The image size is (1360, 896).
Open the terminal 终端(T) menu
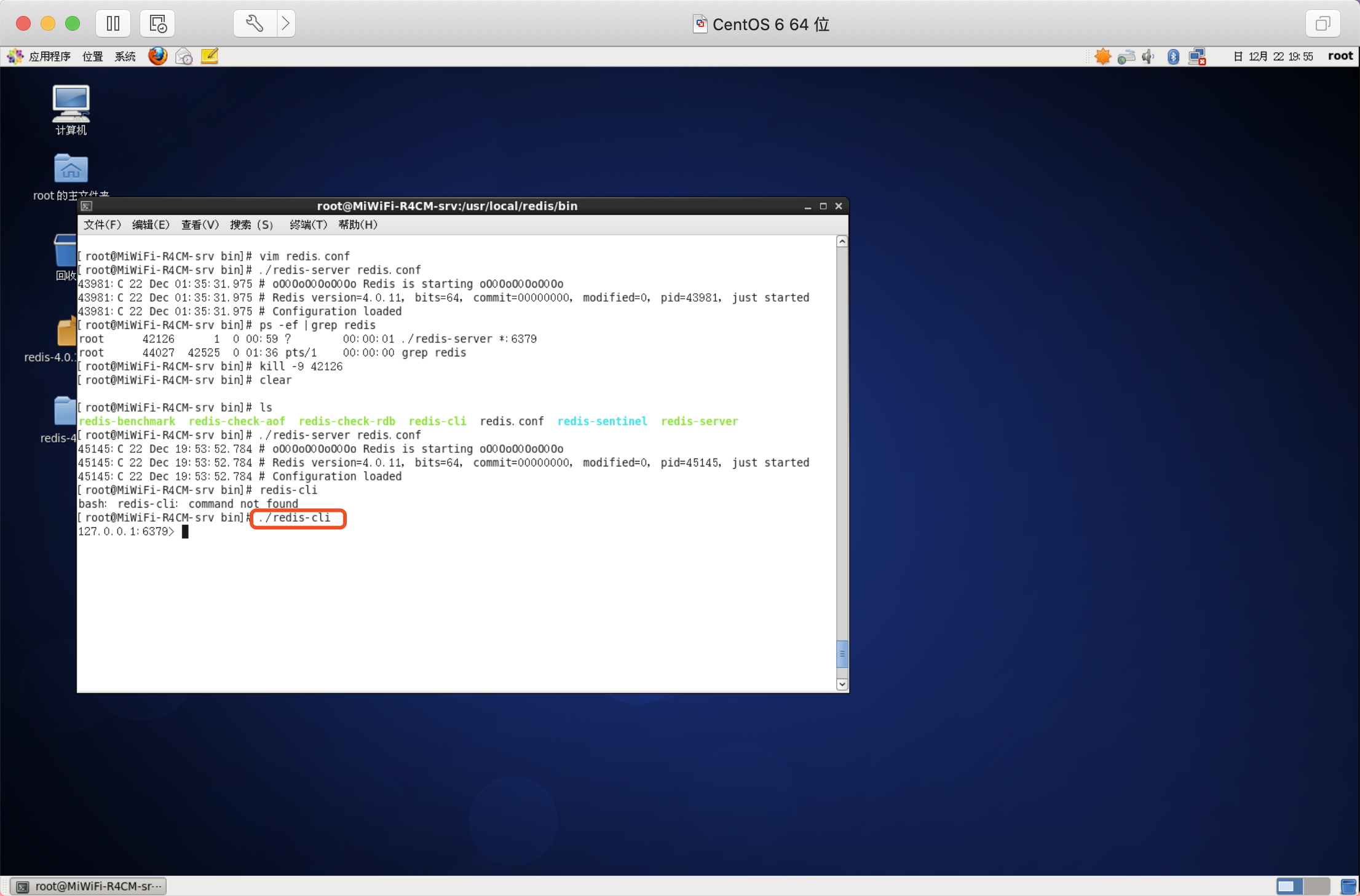(x=308, y=225)
